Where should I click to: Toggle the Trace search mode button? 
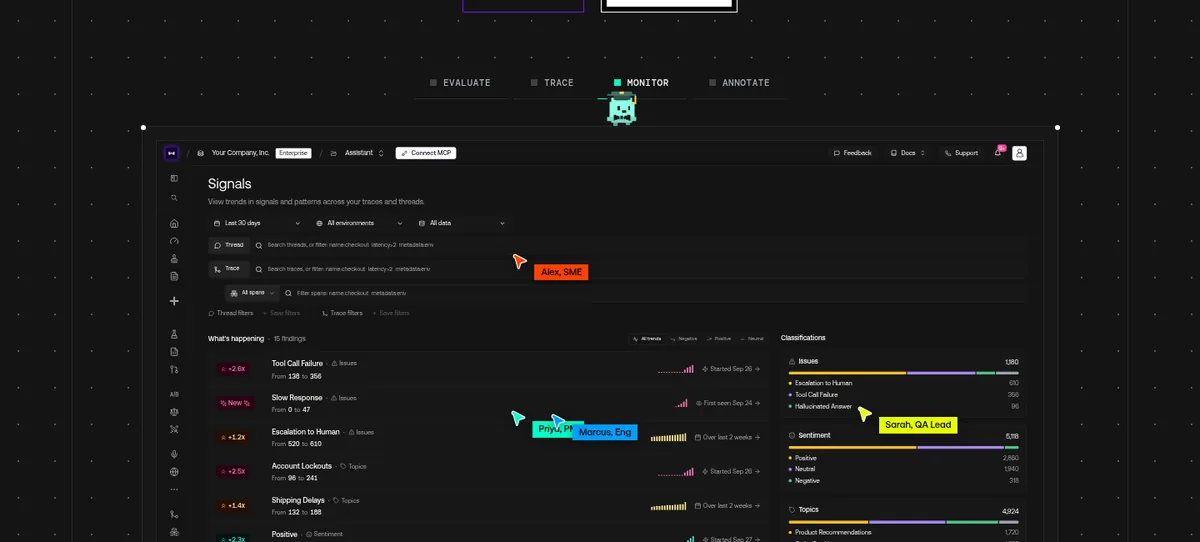click(229, 269)
